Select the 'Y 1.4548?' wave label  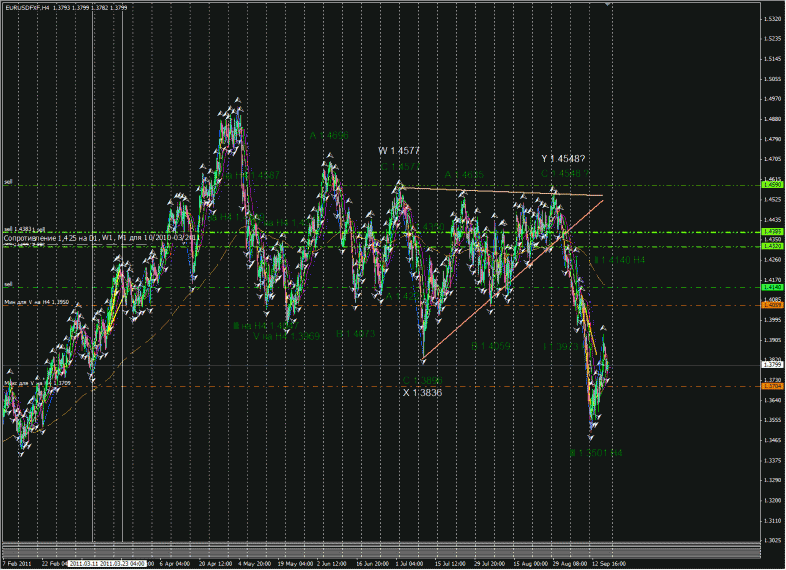click(x=563, y=158)
